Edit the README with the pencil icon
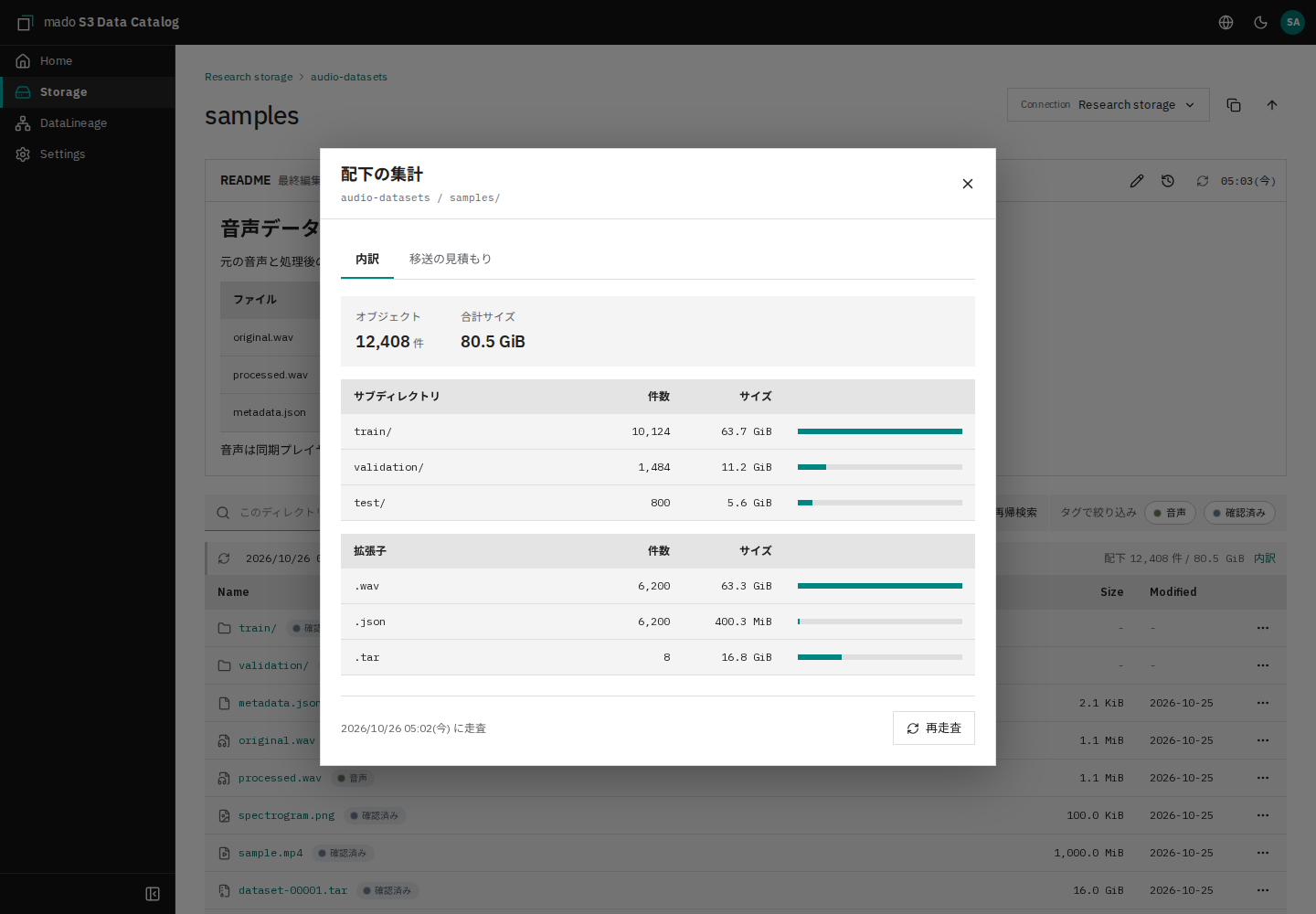Image resolution: width=1316 pixels, height=914 pixels. click(1136, 181)
